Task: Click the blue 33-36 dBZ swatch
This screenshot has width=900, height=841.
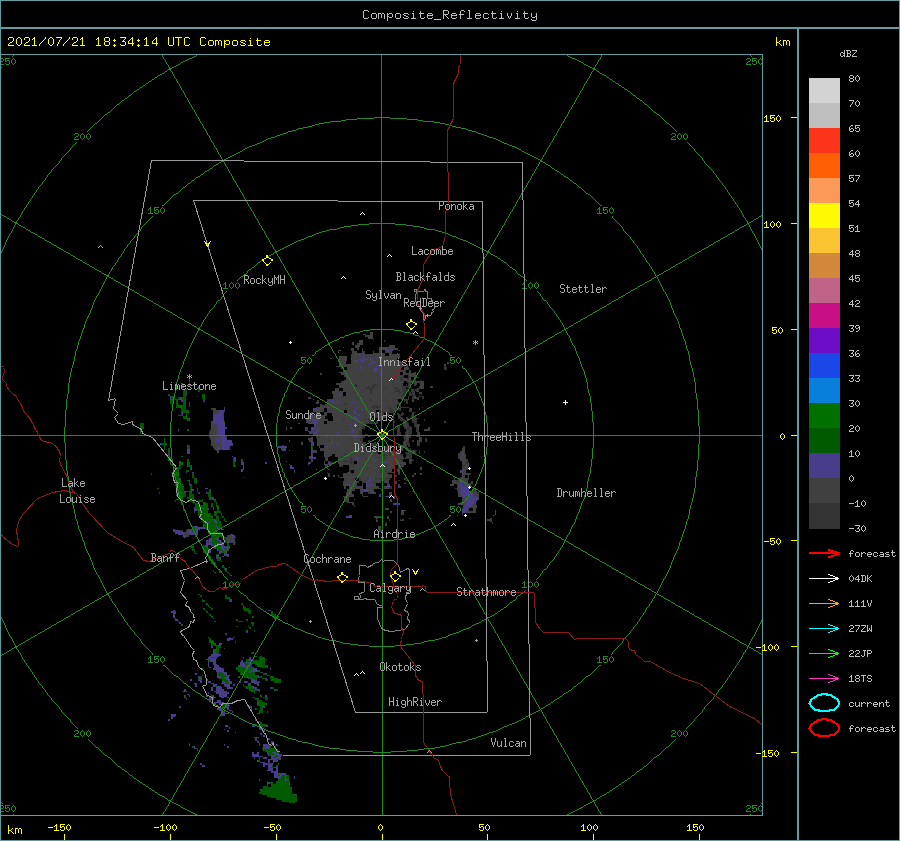Action: (824, 366)
